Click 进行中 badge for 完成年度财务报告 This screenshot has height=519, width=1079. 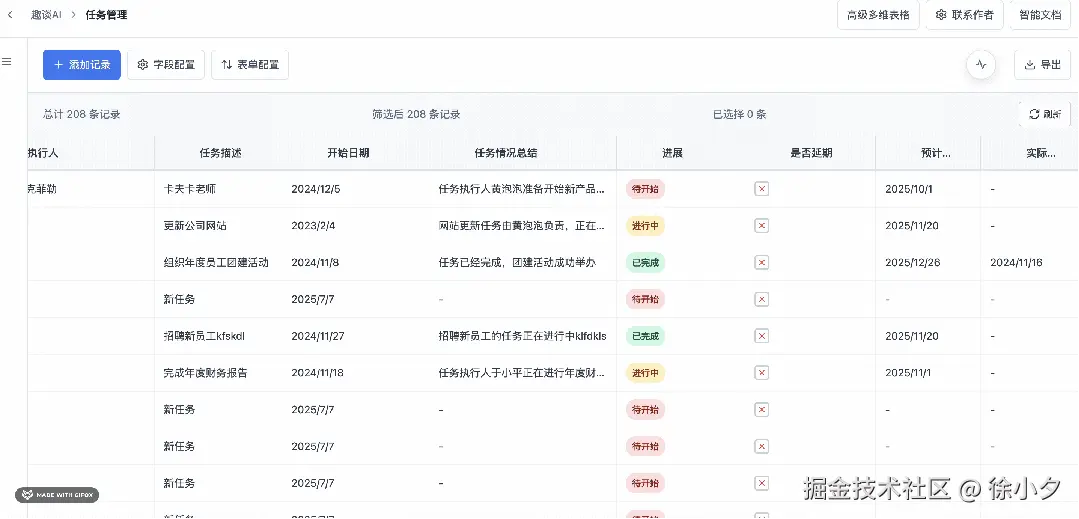[645, 372]
